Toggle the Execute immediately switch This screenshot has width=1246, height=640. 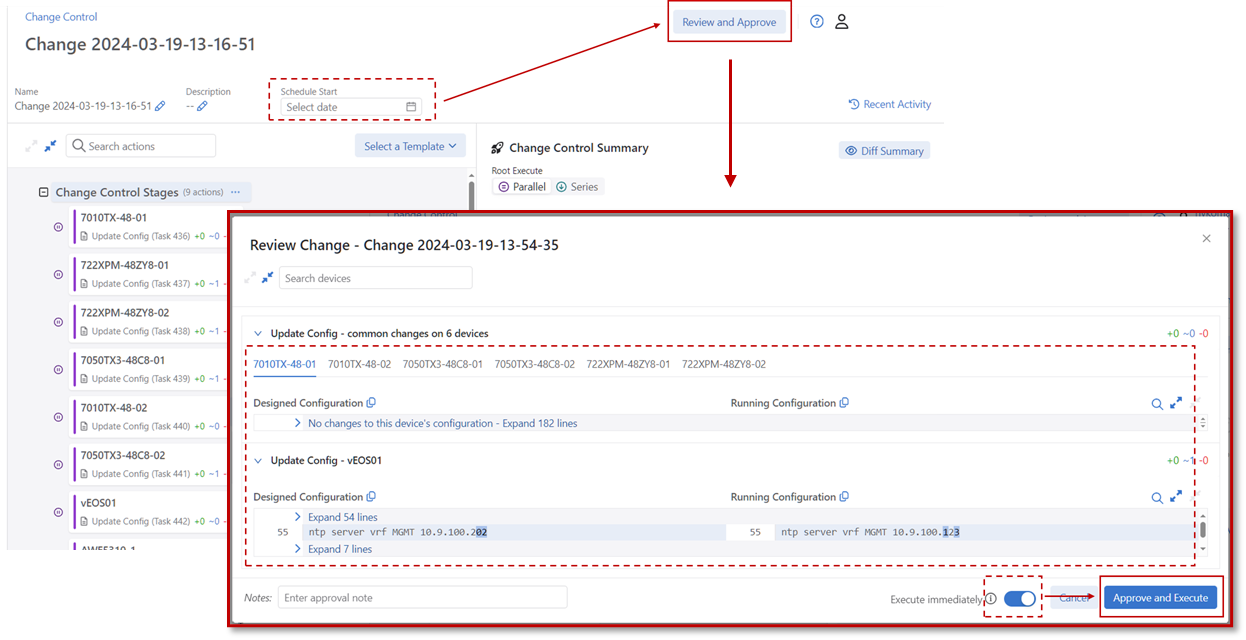click(1019, 598)
